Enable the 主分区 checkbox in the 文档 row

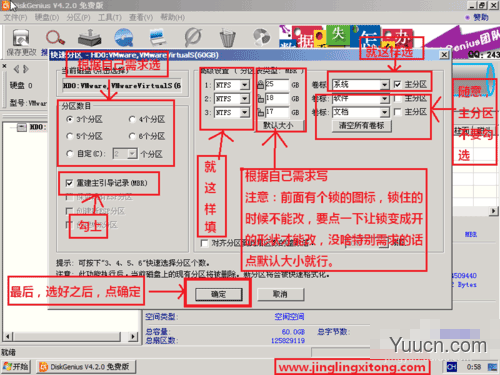tap(397, 112)
